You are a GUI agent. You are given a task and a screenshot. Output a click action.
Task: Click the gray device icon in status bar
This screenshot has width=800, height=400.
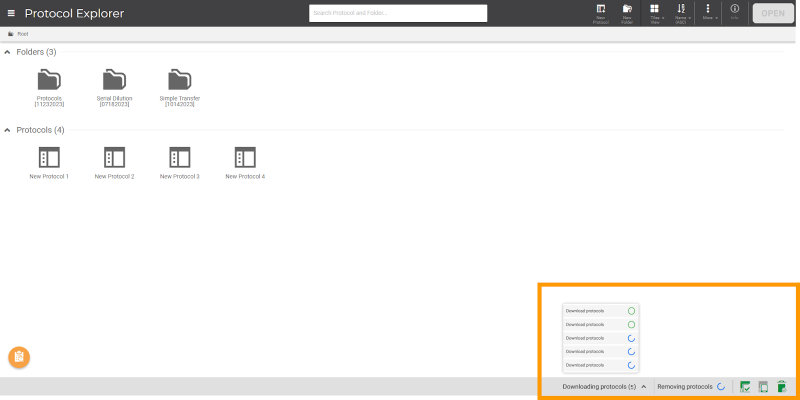tap(763, 386)
